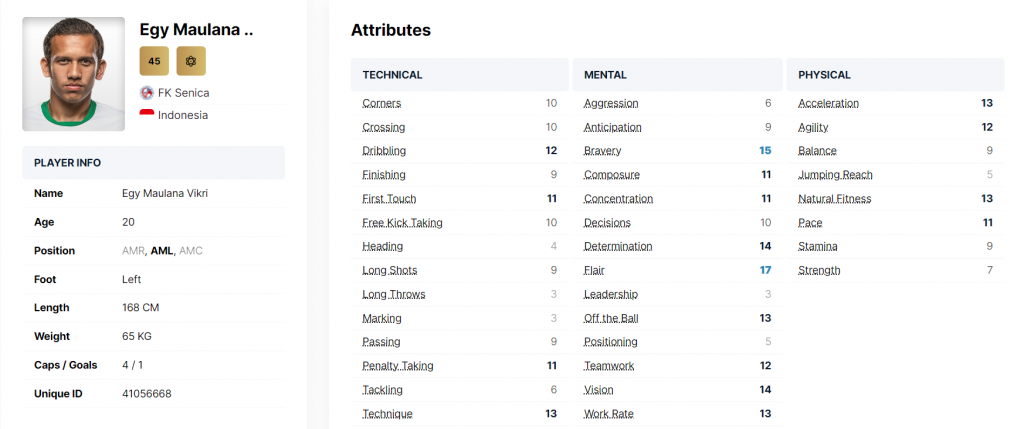Image resolution: width=1024 pixels, height=429 pixels.
Task: Click the Dribbling attribute label
Action: [384, 151]
